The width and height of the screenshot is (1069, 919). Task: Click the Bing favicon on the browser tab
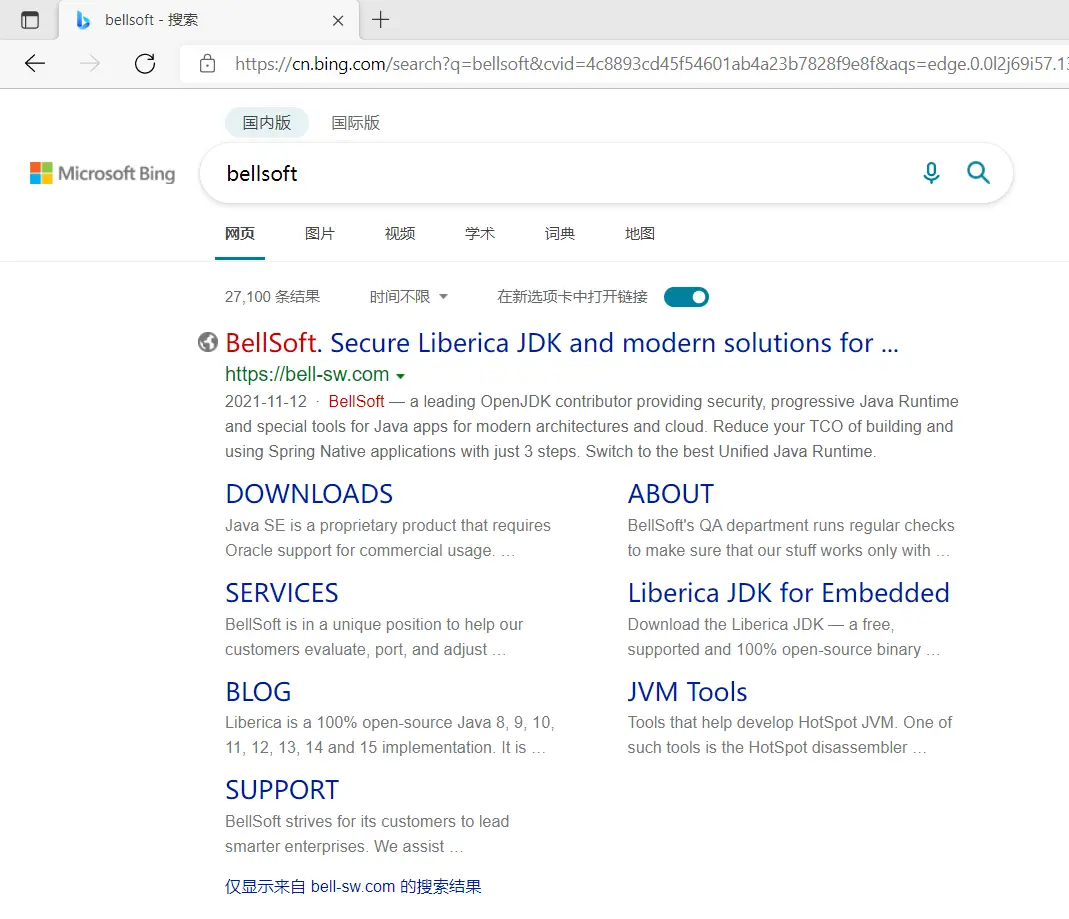(83, 20)
